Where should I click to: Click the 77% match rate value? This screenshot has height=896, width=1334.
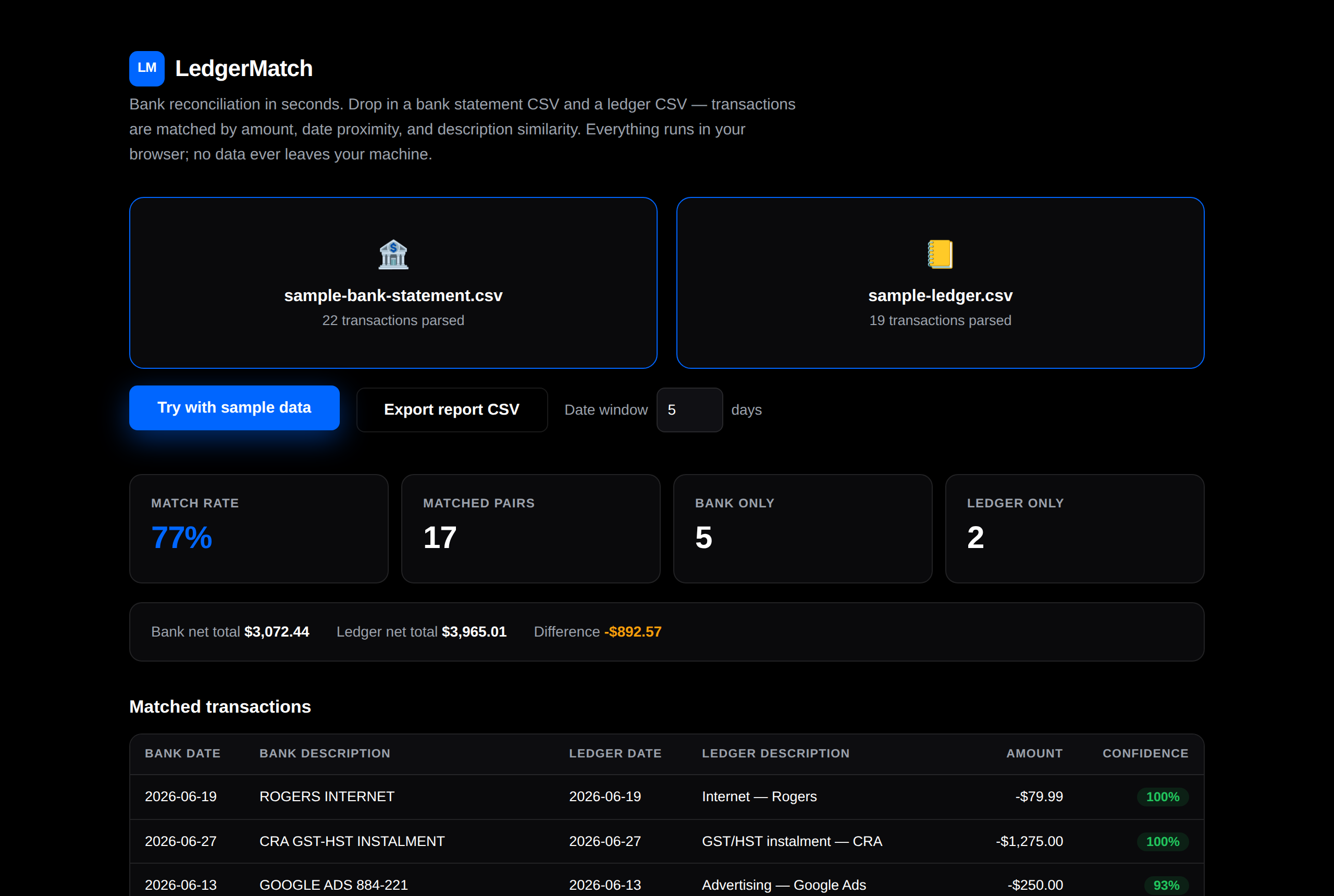[x=182, y=538]
